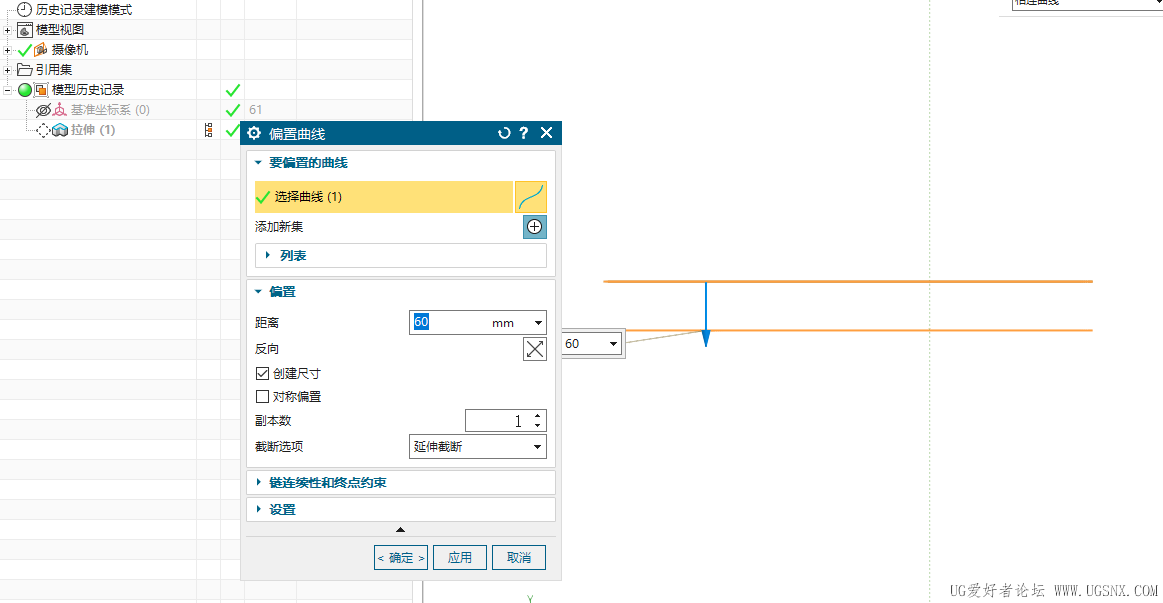The height and width of the screenshot is (603, 1163).
Task: Collapse the 偏置 section
Action: click(x=258, y=291)
